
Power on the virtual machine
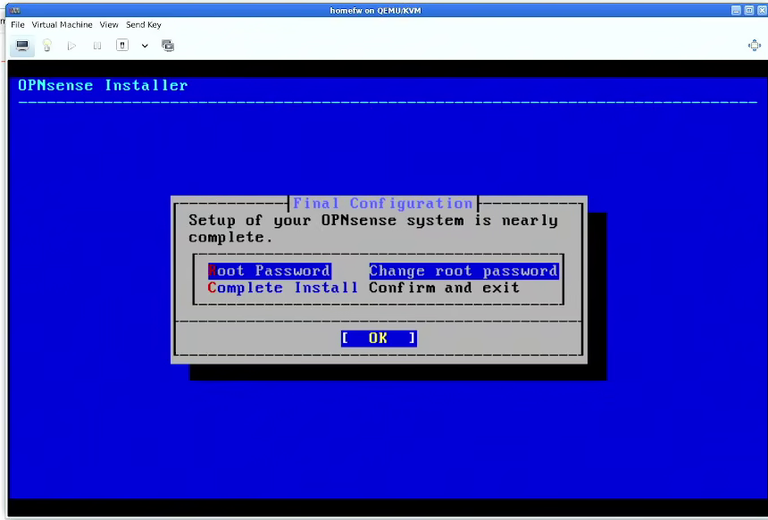(x=72, y=46)
